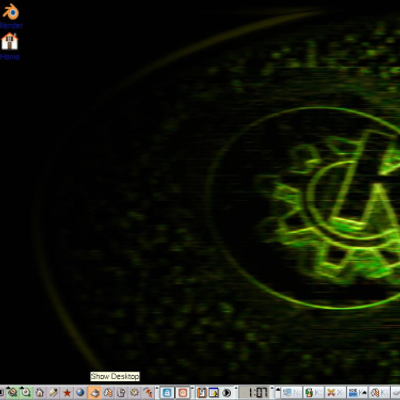
Task: Click the round black-and-white tray icon
Action: (x=227, y=393)
